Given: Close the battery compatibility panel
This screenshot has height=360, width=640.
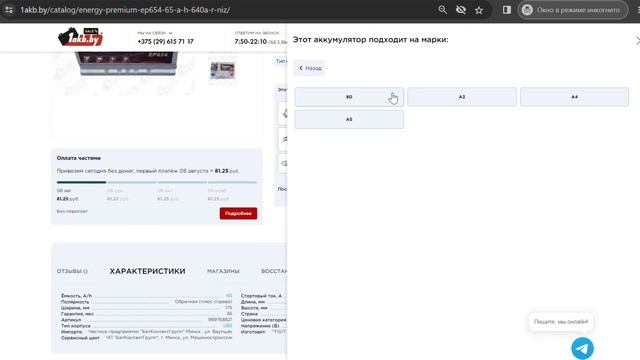Looking at the screenshot, I should click(x=637, y=40).
